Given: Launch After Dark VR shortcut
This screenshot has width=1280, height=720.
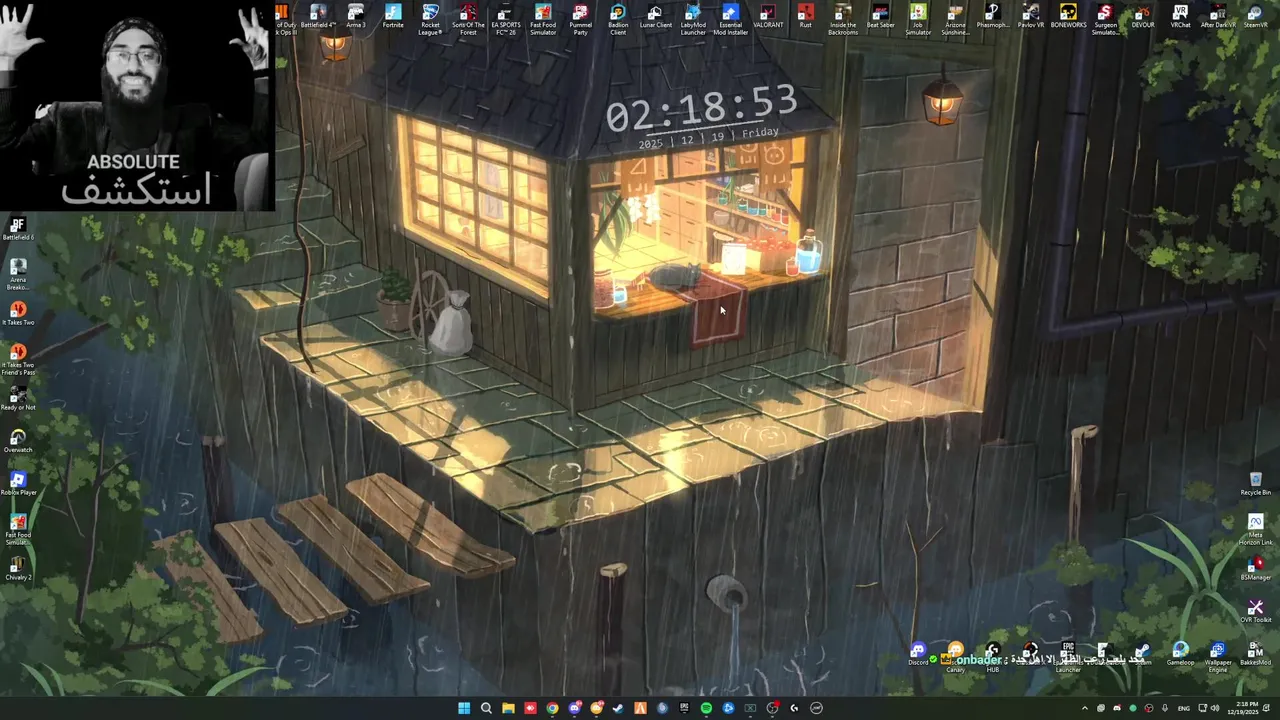Looking at the screenshot, I should 1218,16.
